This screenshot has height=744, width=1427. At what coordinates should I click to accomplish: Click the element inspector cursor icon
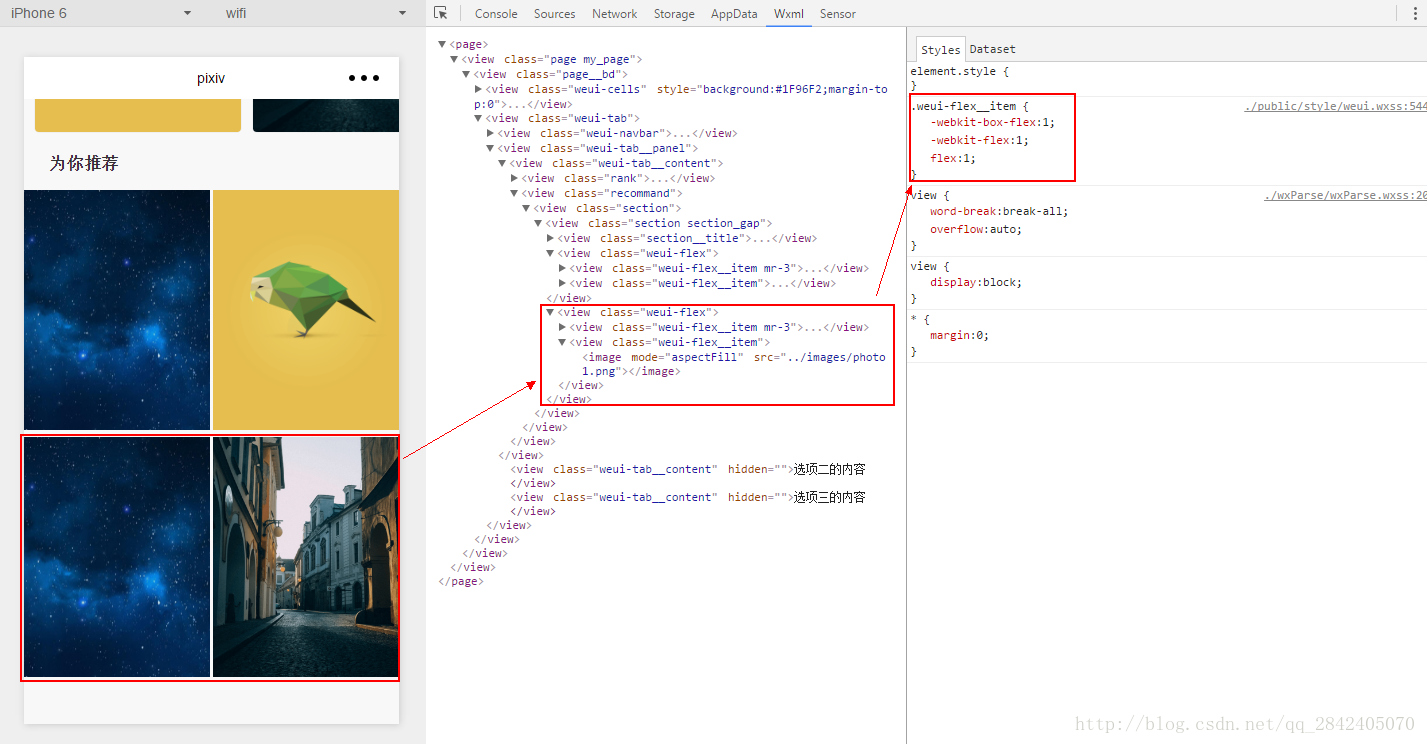(440, 13)
